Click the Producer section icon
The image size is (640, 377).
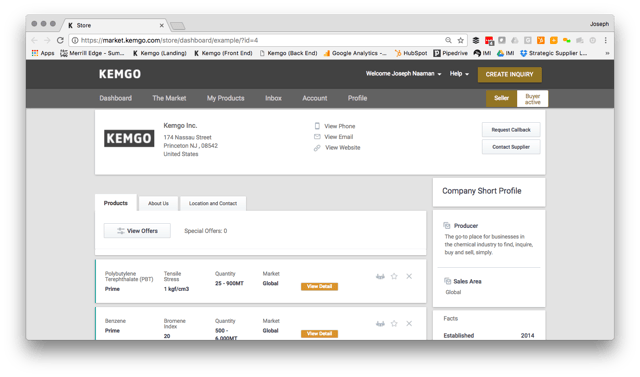[447, 225]
